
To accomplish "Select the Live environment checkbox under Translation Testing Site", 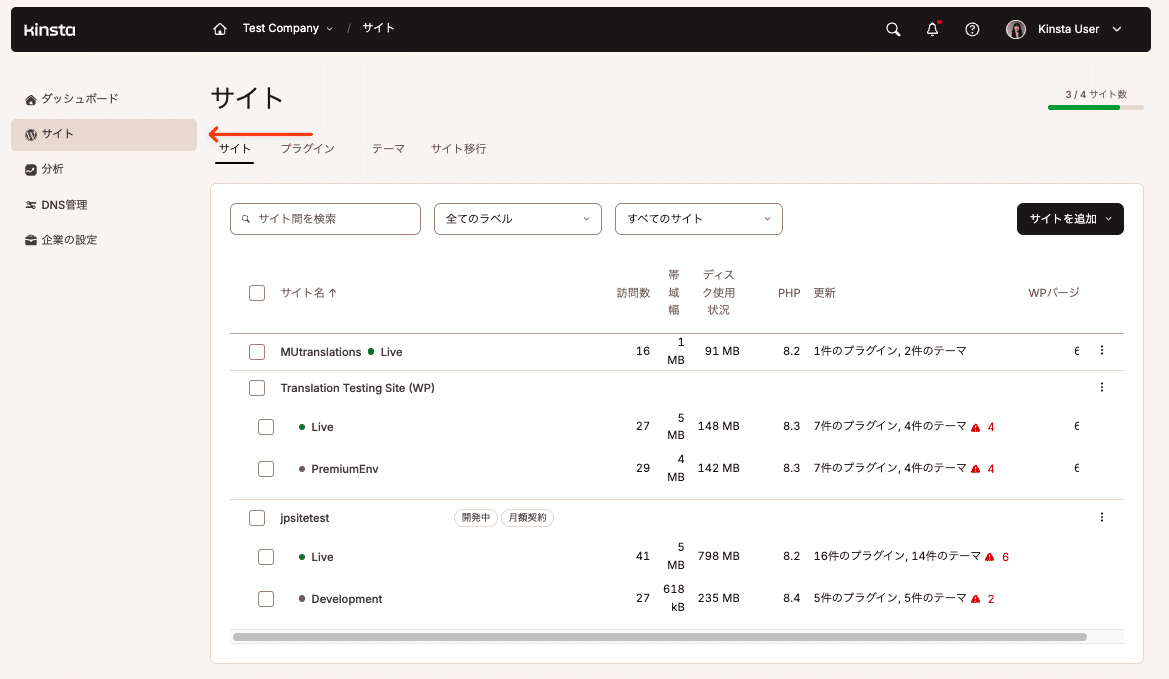I will pyautogui.click(x=266, y=426).
